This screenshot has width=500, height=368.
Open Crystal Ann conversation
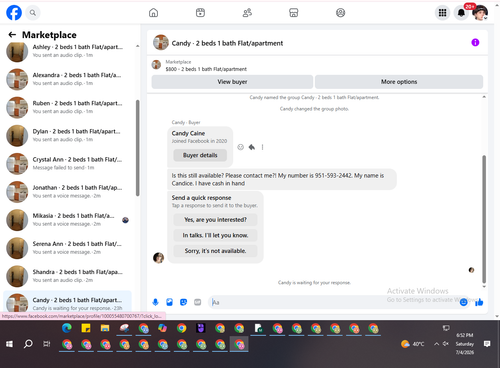[x=67, y=163]
